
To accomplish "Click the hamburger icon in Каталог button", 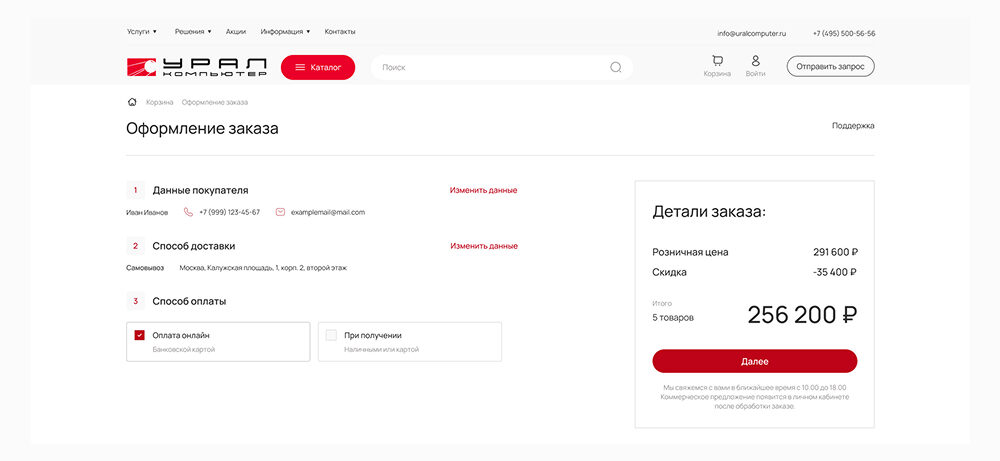I will point(300,67).
